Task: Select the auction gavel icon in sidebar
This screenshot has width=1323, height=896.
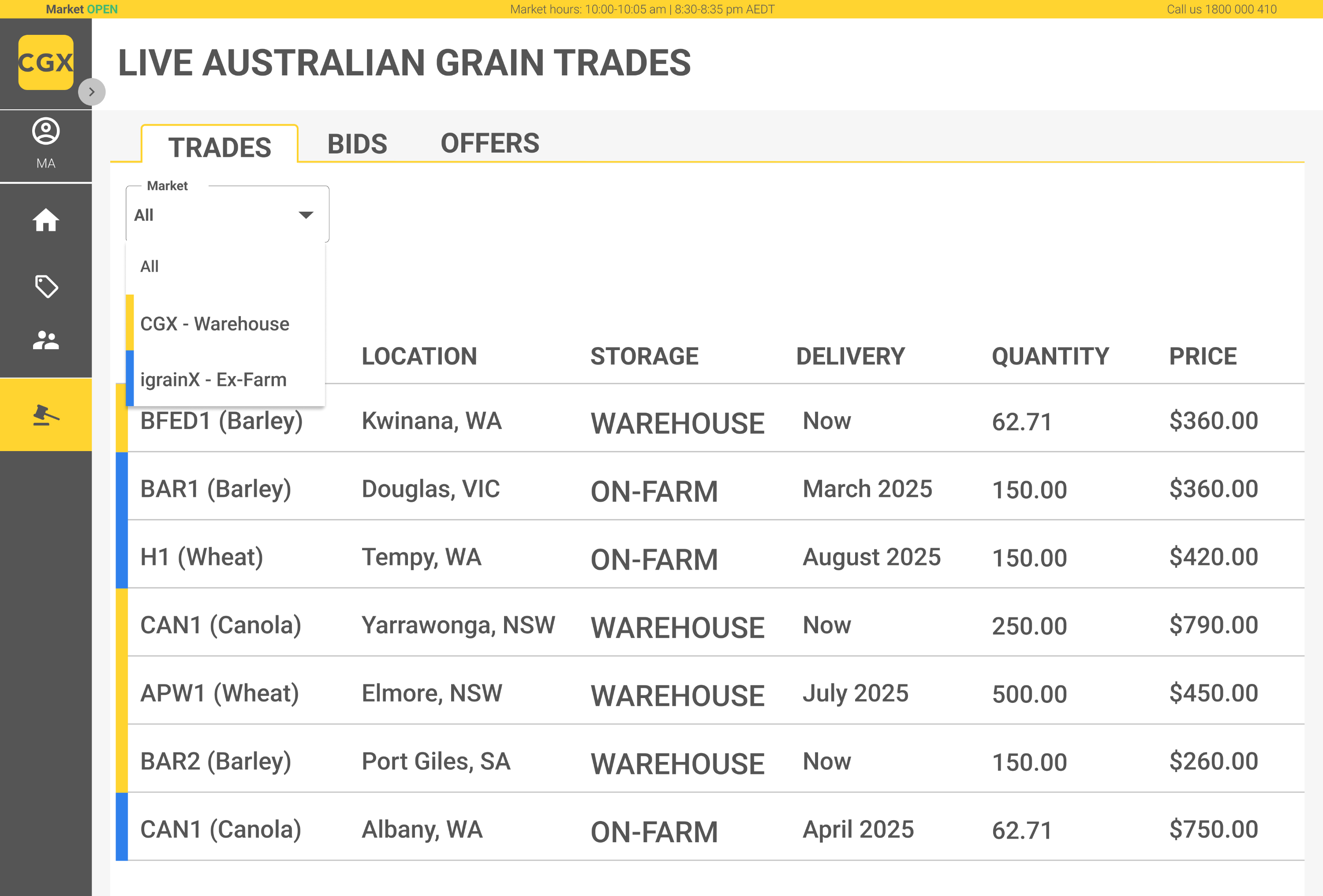Action: [45, 415]
